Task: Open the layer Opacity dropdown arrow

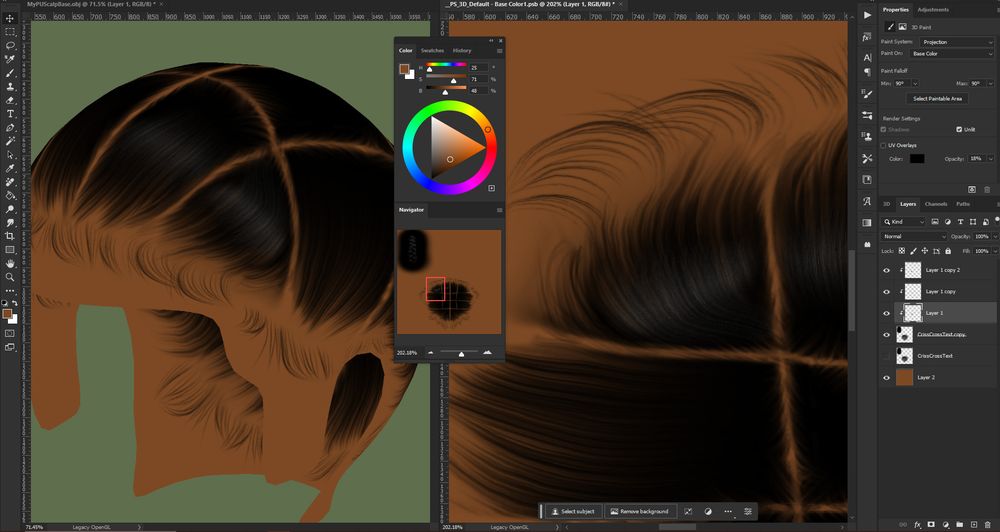Action: pos(994,237)
